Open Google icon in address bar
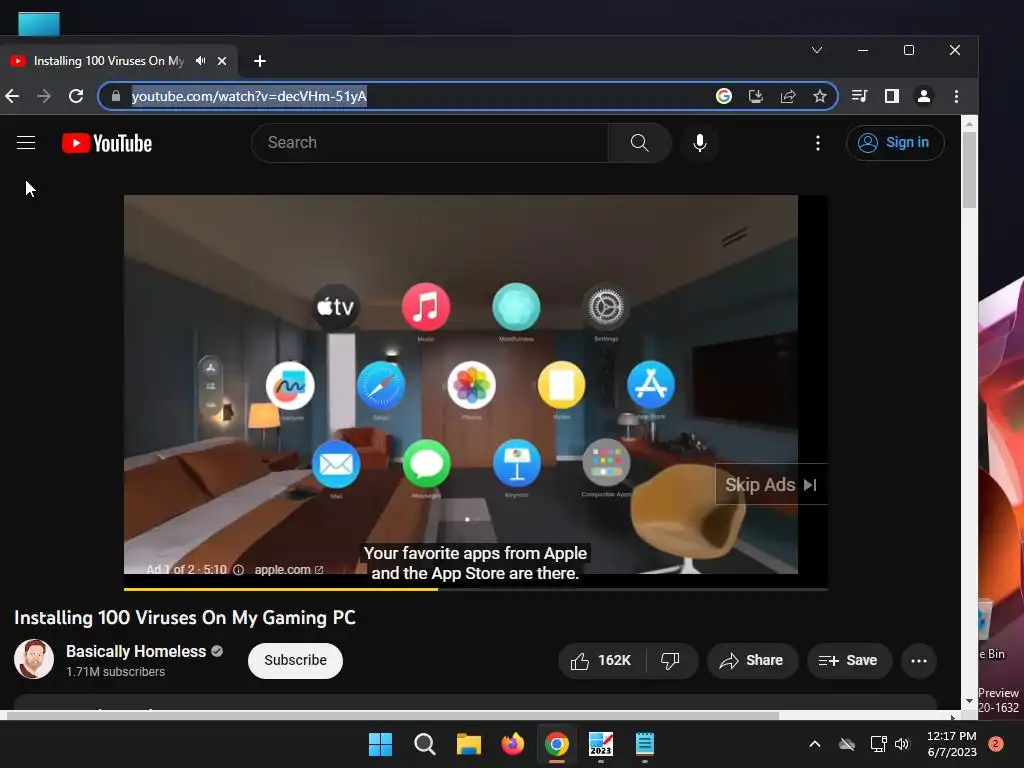The image size is (1024, 768). (x=724, y=96)
